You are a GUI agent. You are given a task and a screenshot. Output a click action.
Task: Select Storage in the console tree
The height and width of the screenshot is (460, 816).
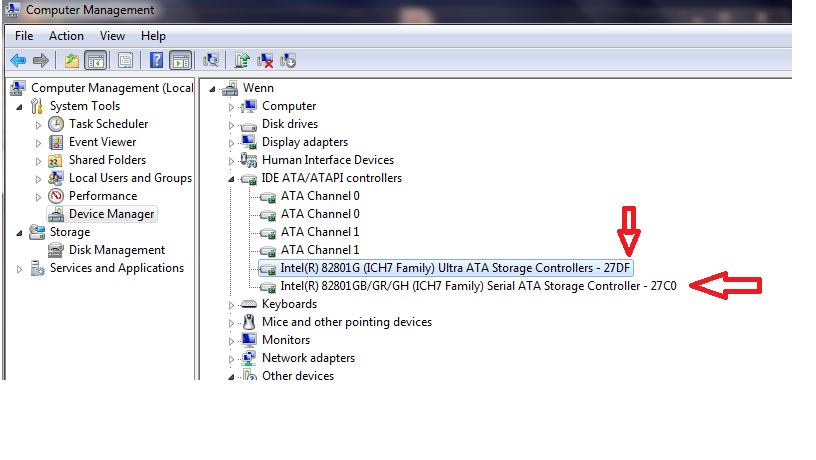click(70, 232)
